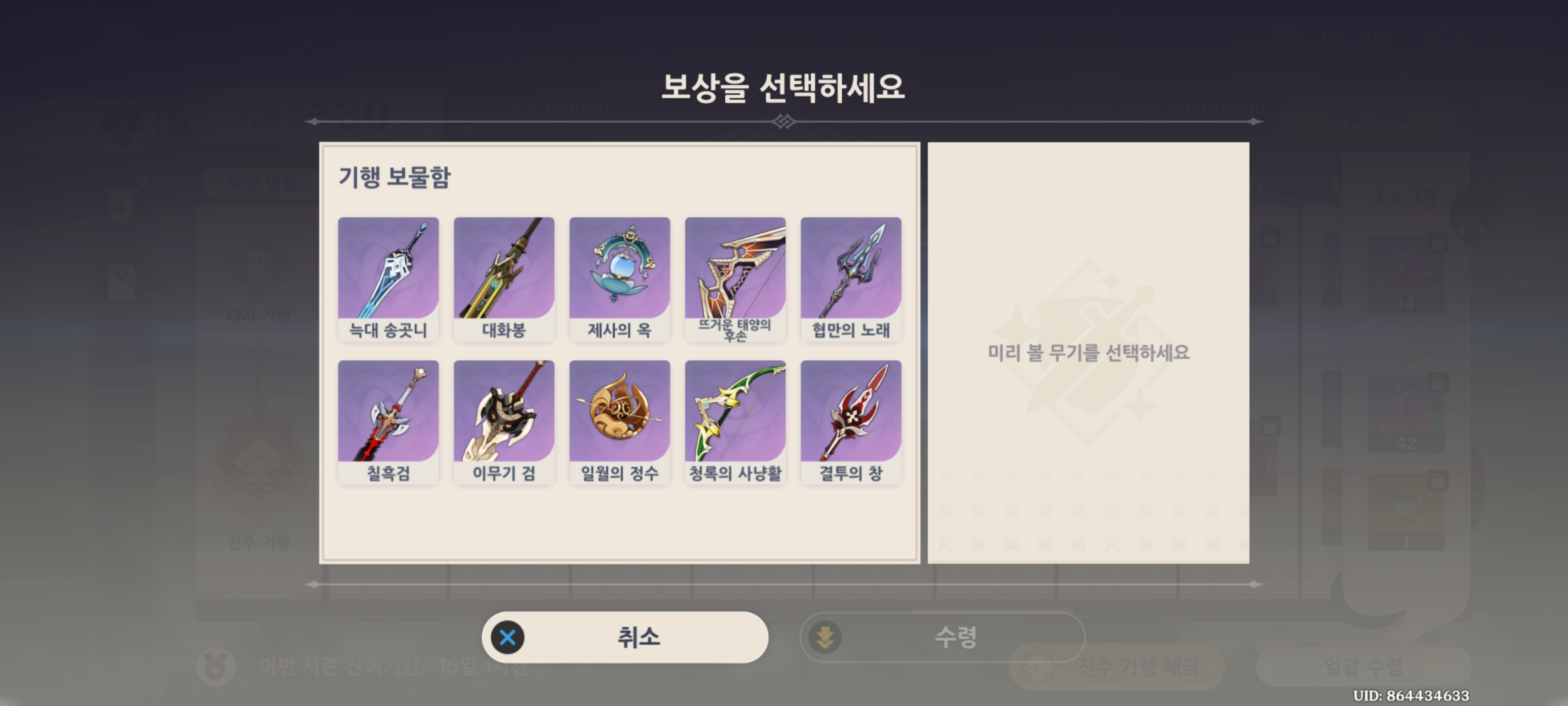Select the 청록의 사냥활 bow
Screen dimensions: 1568x706
(735, 422)
